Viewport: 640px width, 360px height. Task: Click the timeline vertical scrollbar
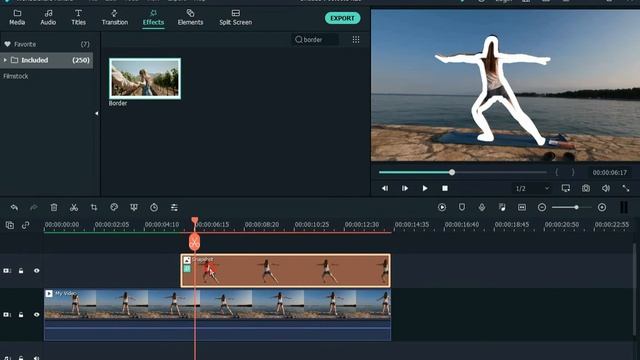coord(635,290)
